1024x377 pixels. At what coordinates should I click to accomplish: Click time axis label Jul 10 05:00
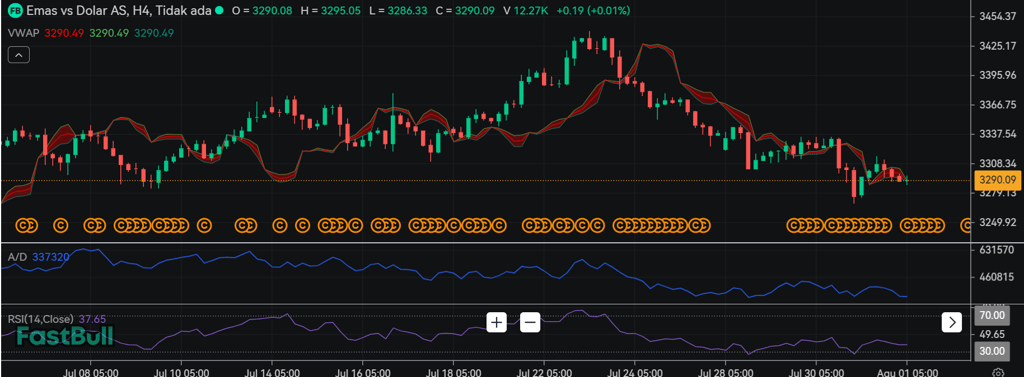tap(181, 372)
